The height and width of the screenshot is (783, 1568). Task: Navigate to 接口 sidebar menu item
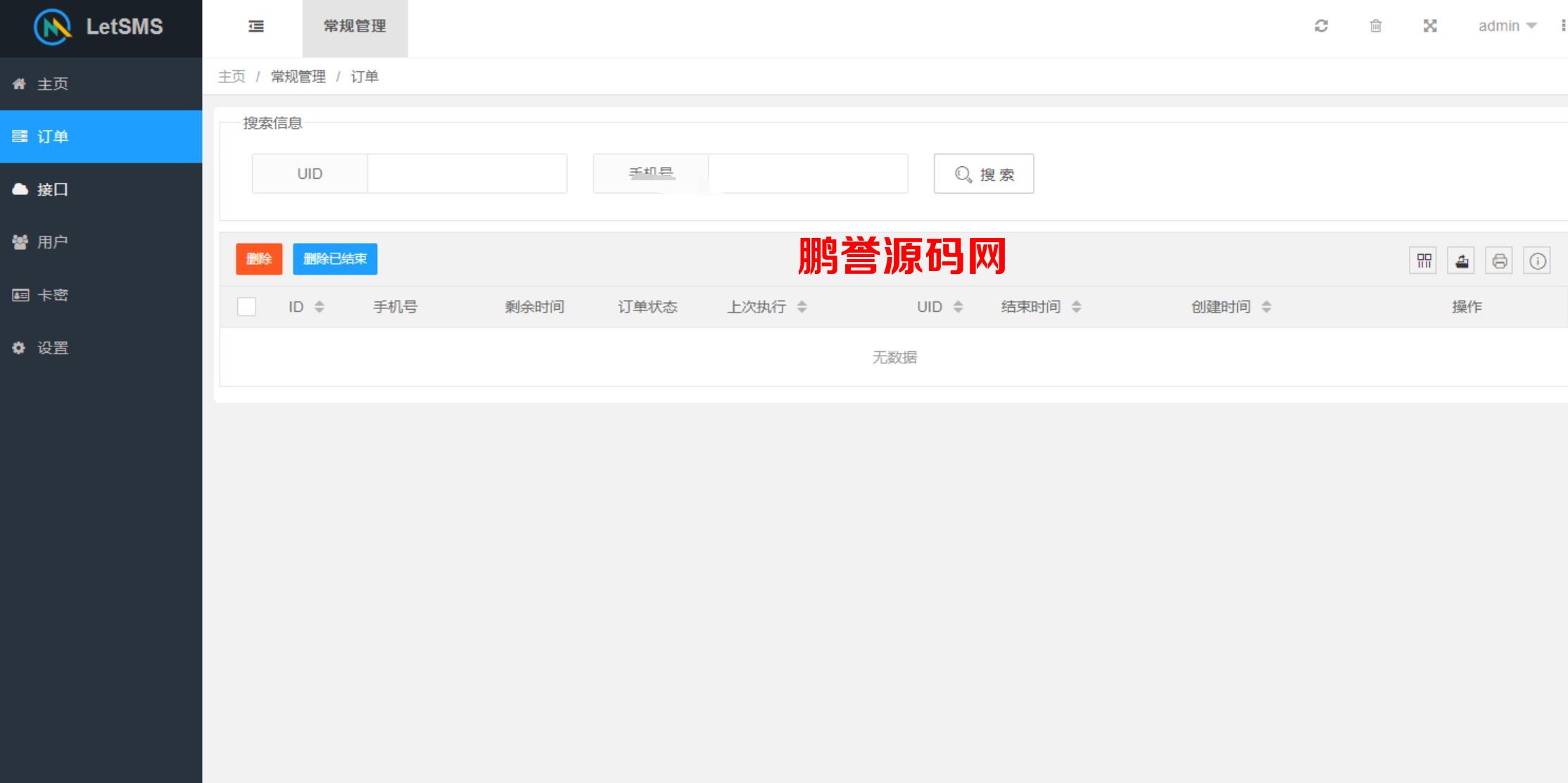[100, 189]
